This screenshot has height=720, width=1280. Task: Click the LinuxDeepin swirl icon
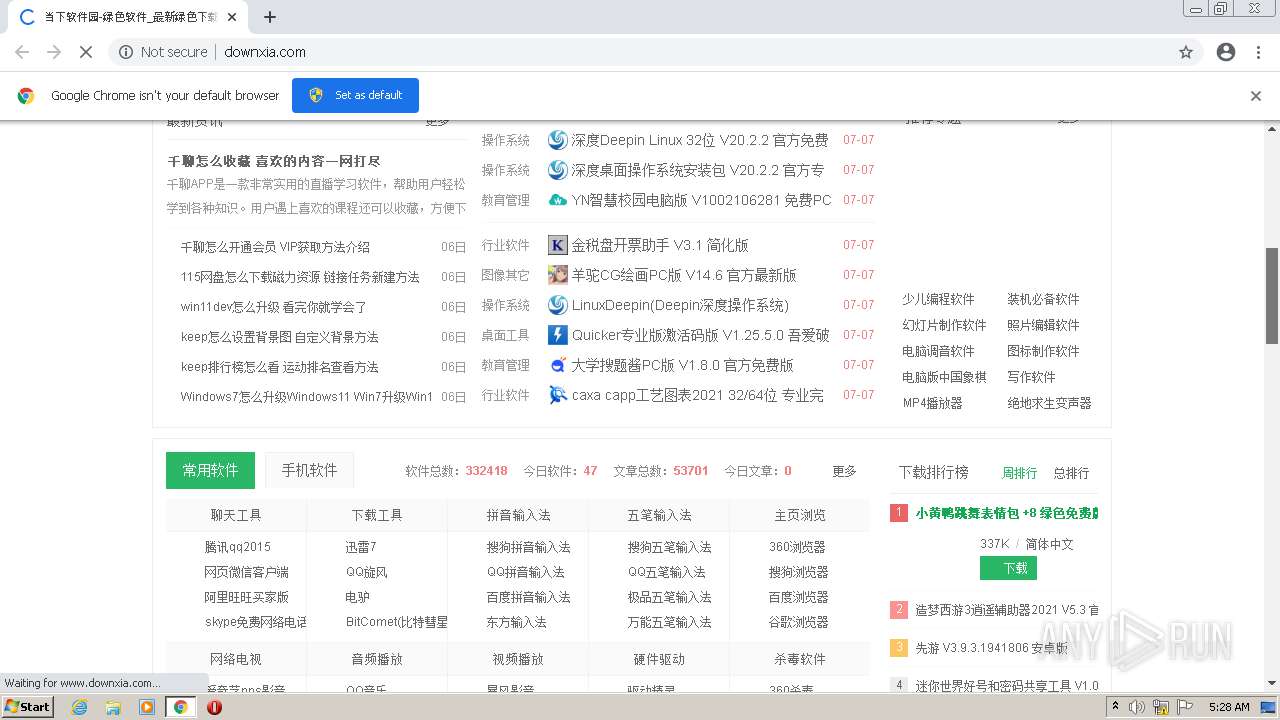click(x=558, y=305)
